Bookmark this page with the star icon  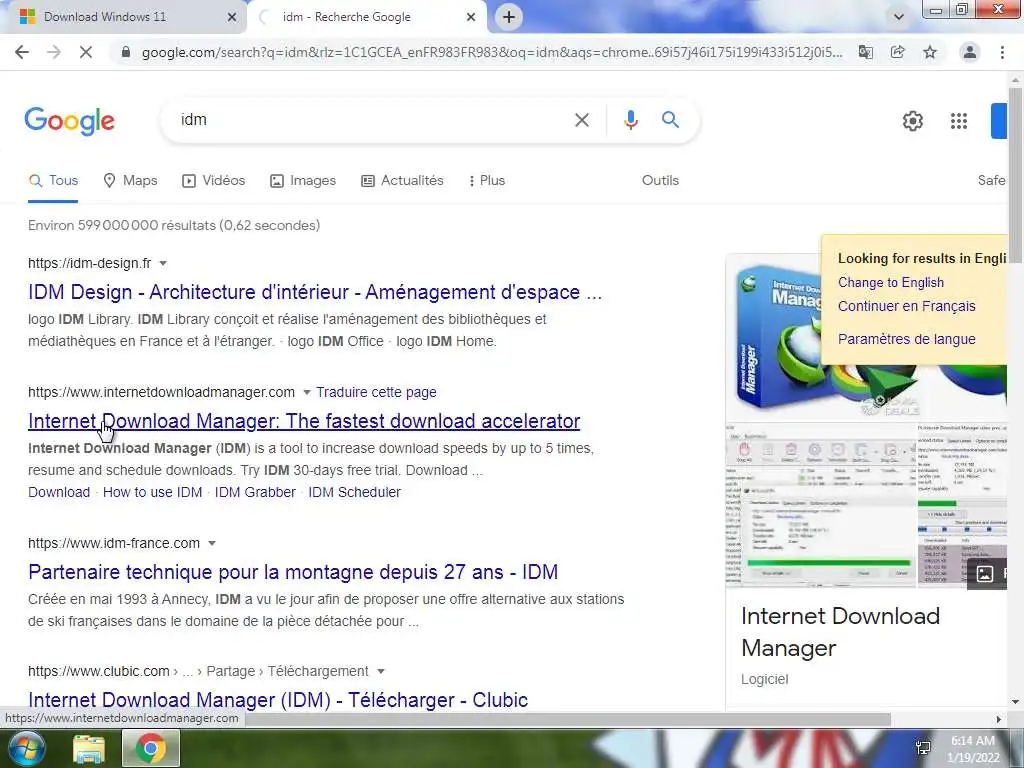point(930,52)
